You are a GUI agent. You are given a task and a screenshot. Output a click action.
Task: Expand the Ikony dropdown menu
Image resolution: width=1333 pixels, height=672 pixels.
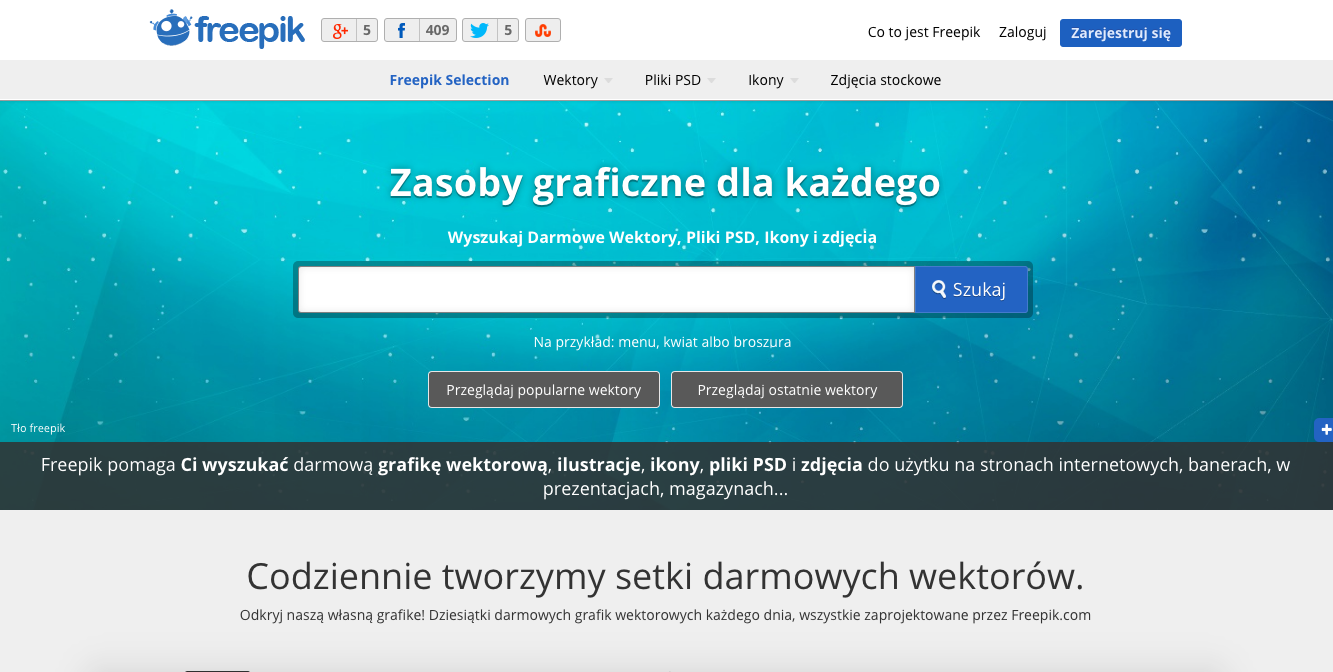click(x=772, y=80)
